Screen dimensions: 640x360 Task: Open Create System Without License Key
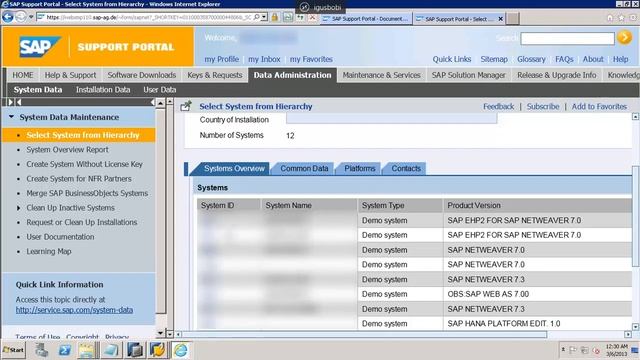pos(84,164)
